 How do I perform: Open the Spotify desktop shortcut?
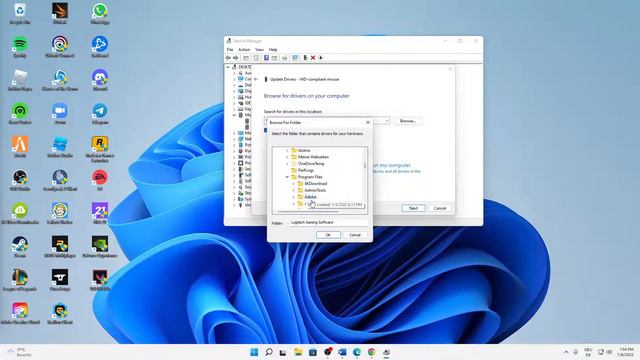20,47
